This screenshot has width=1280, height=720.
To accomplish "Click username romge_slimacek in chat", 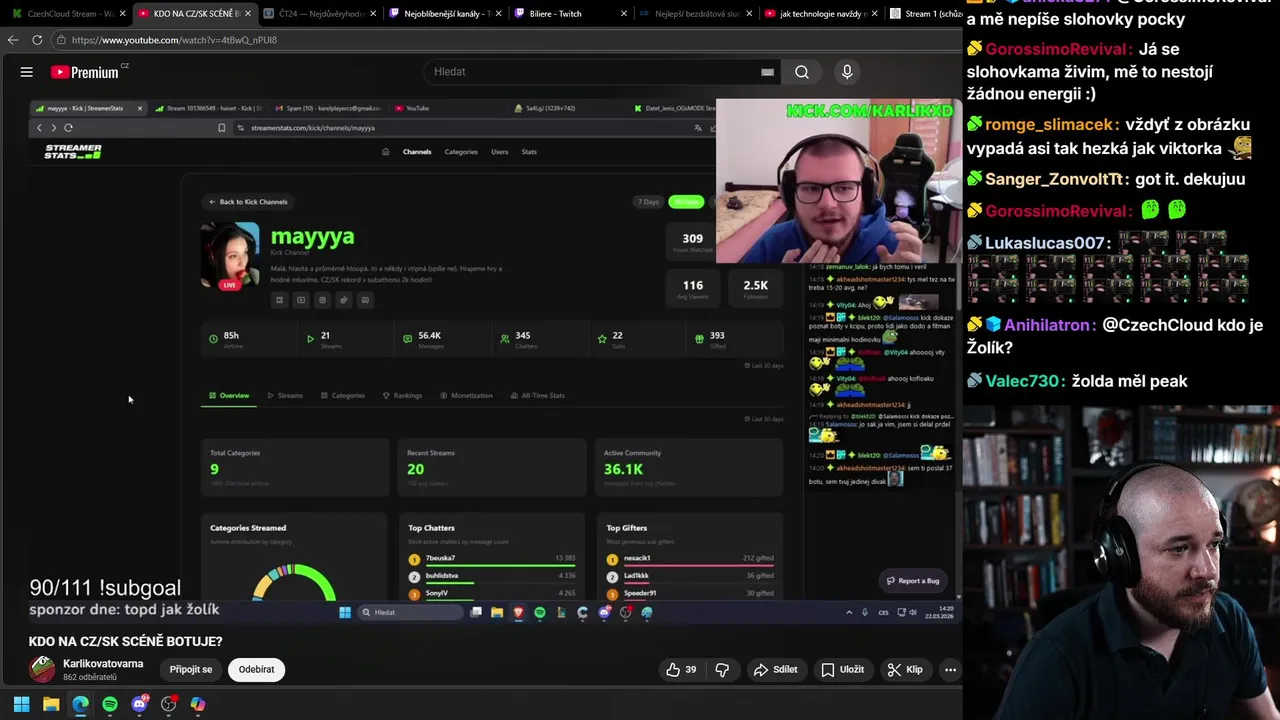I will click(x=1049, y=125).
